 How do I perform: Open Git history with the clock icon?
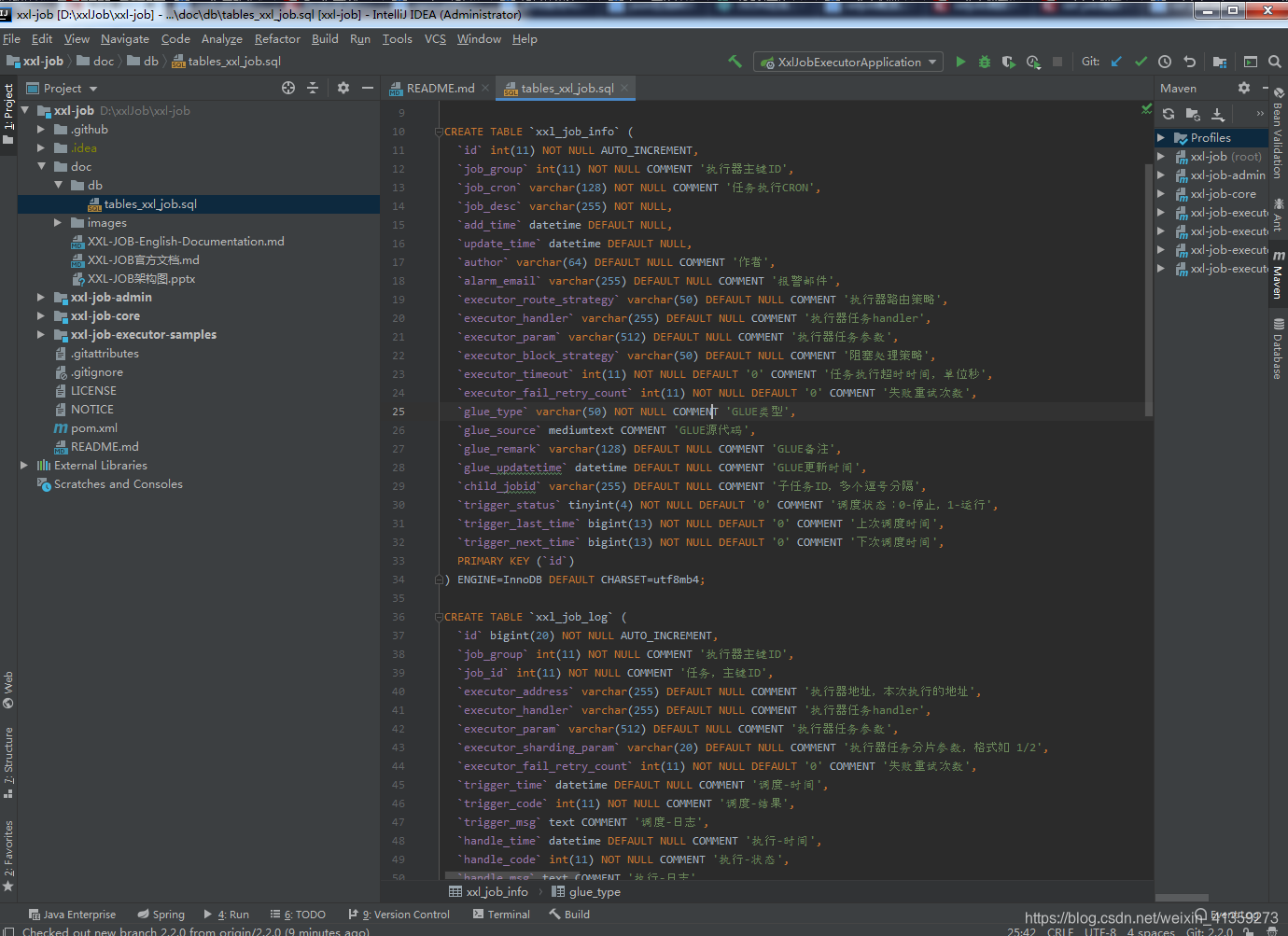click(1165, 62)
